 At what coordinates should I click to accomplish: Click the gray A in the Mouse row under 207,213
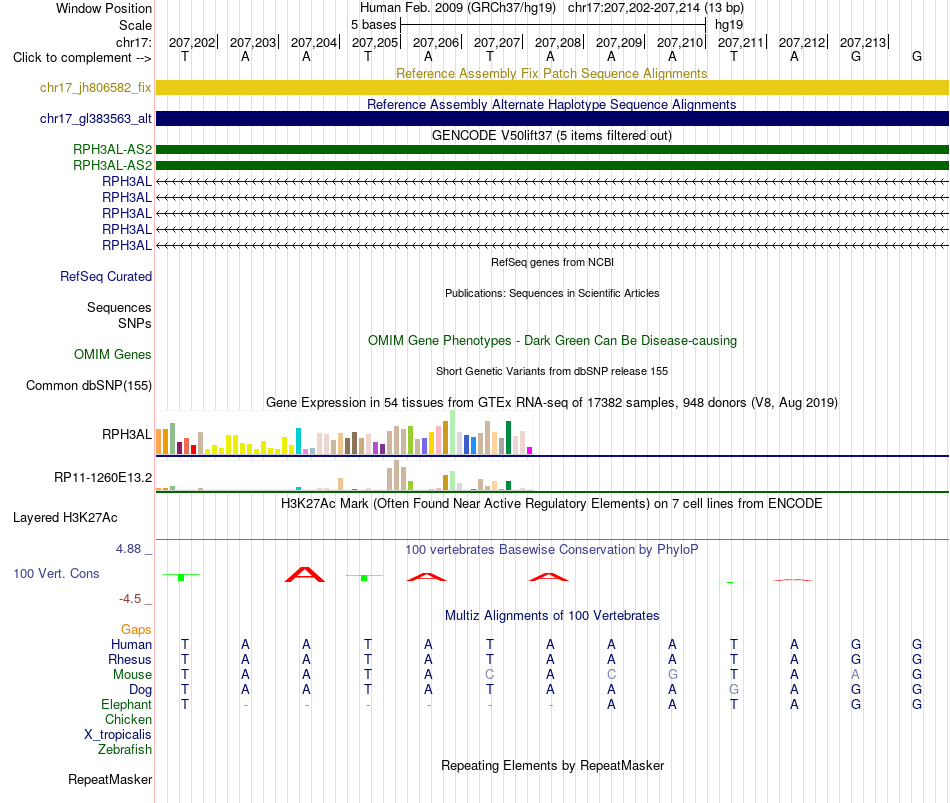point(855,675)
